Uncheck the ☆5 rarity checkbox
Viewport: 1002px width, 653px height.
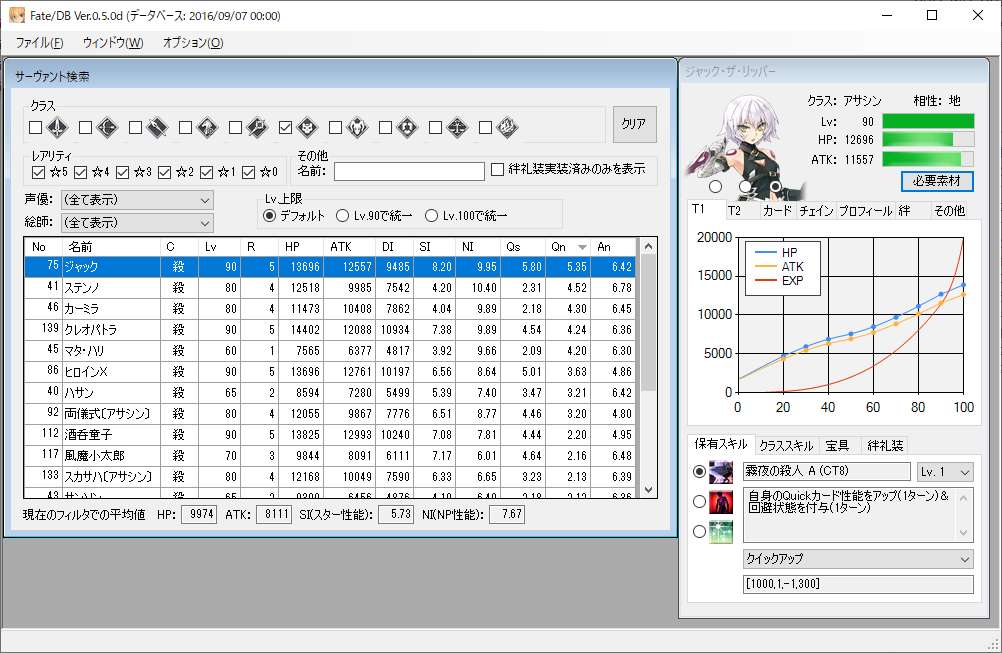point(39,172)
